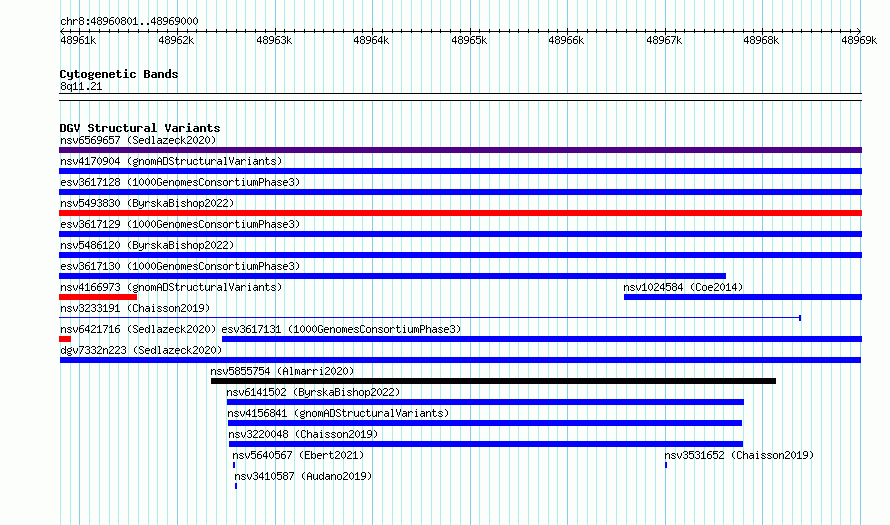Click the nsv4170904 gnomAD variant label
The image size is (890, 525).
tap(171, 161)
